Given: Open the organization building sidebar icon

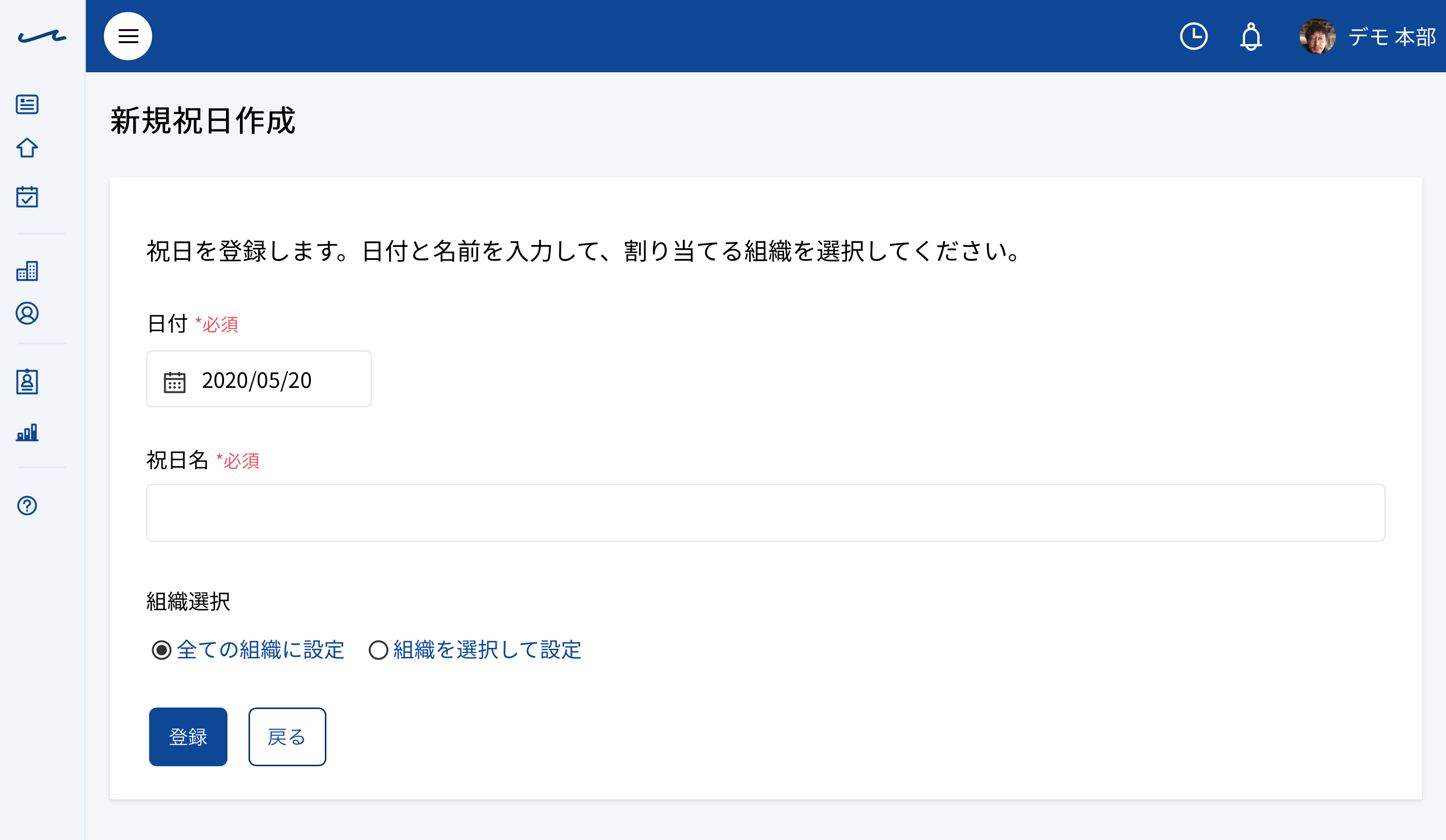Looking at the screenshot, I should (x=27, y=270).
